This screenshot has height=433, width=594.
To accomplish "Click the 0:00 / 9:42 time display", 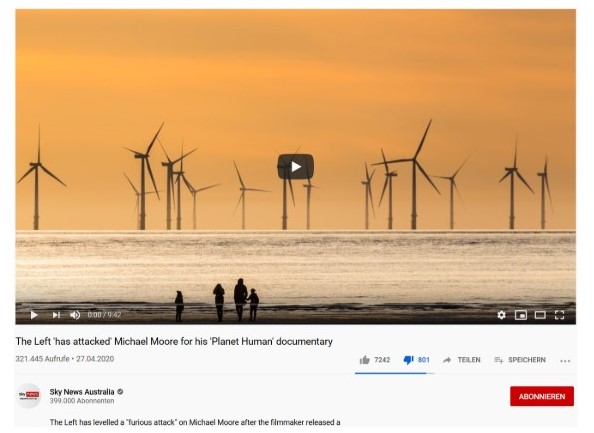I will tap(104, 315).
